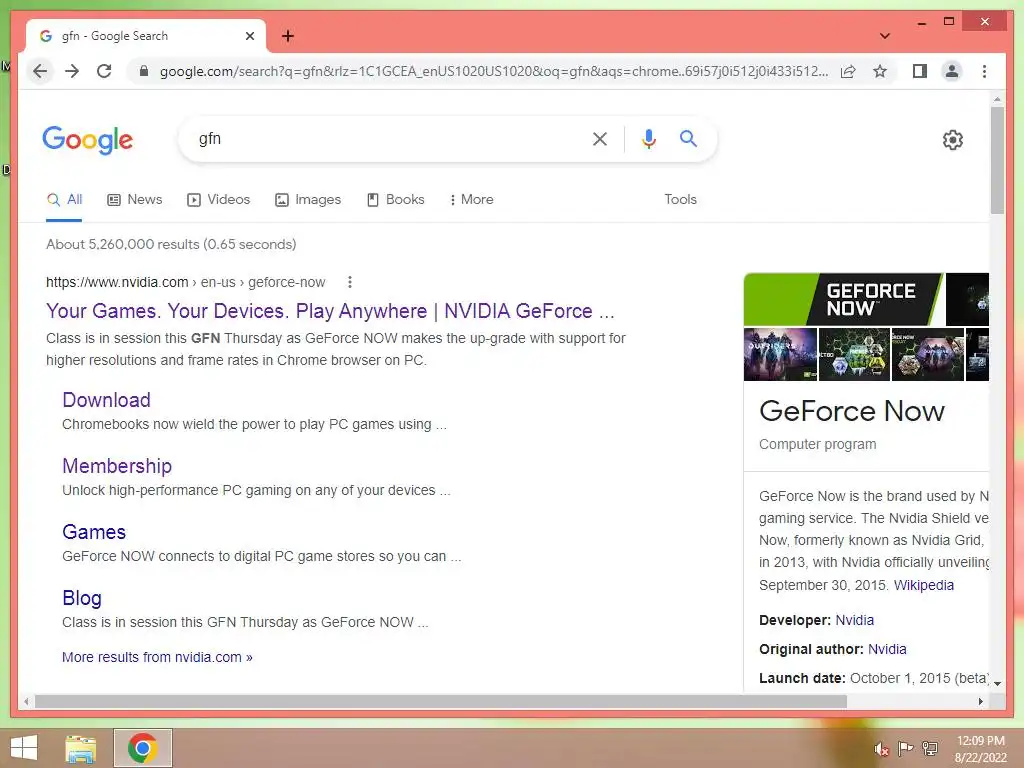Open the Wikipedia link in knowledge panel
This screenshot has height=768, width=1024.
[923, 584]
